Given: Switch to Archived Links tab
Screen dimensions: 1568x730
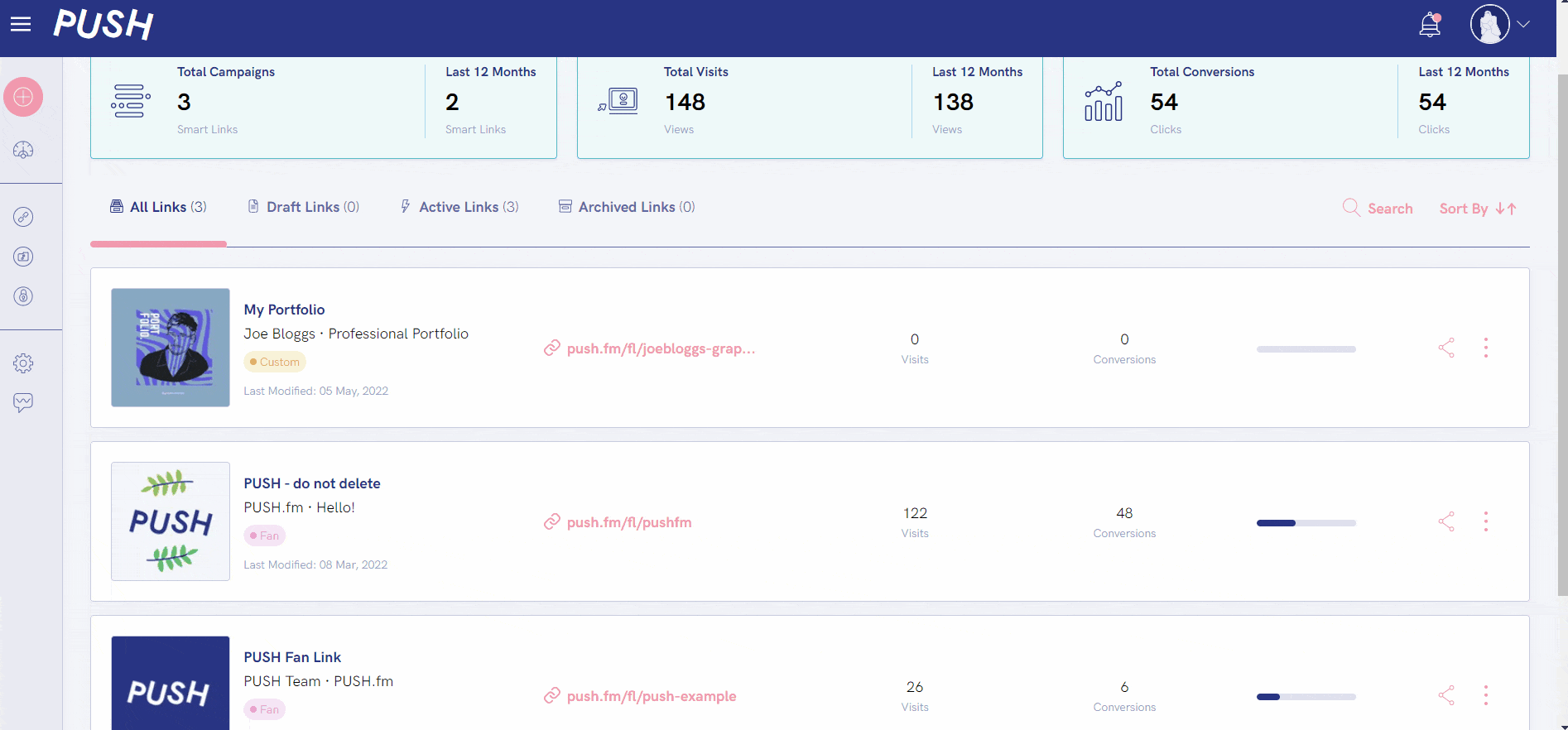Looking at the screenshot, I should (627, 207).
